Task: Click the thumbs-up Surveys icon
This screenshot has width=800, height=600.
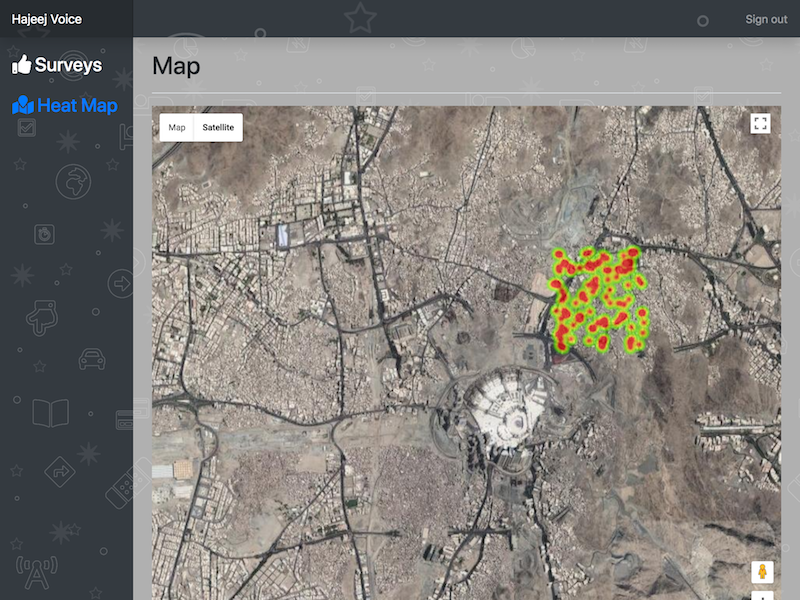Action: [21, 65]
